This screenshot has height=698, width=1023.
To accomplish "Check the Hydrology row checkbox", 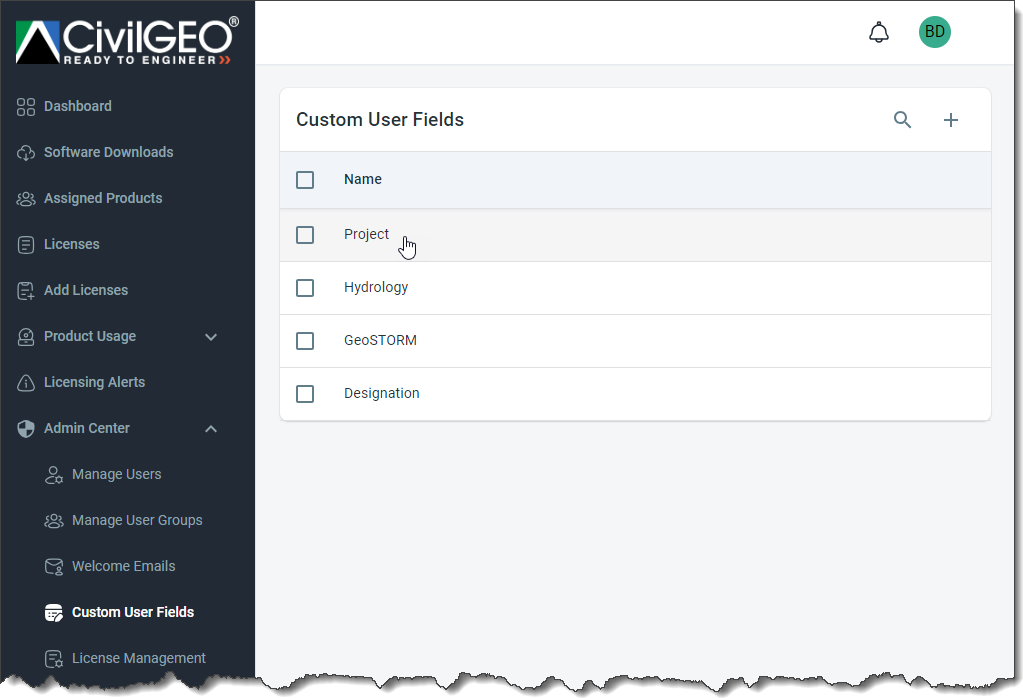I will (x=305, y=288).
